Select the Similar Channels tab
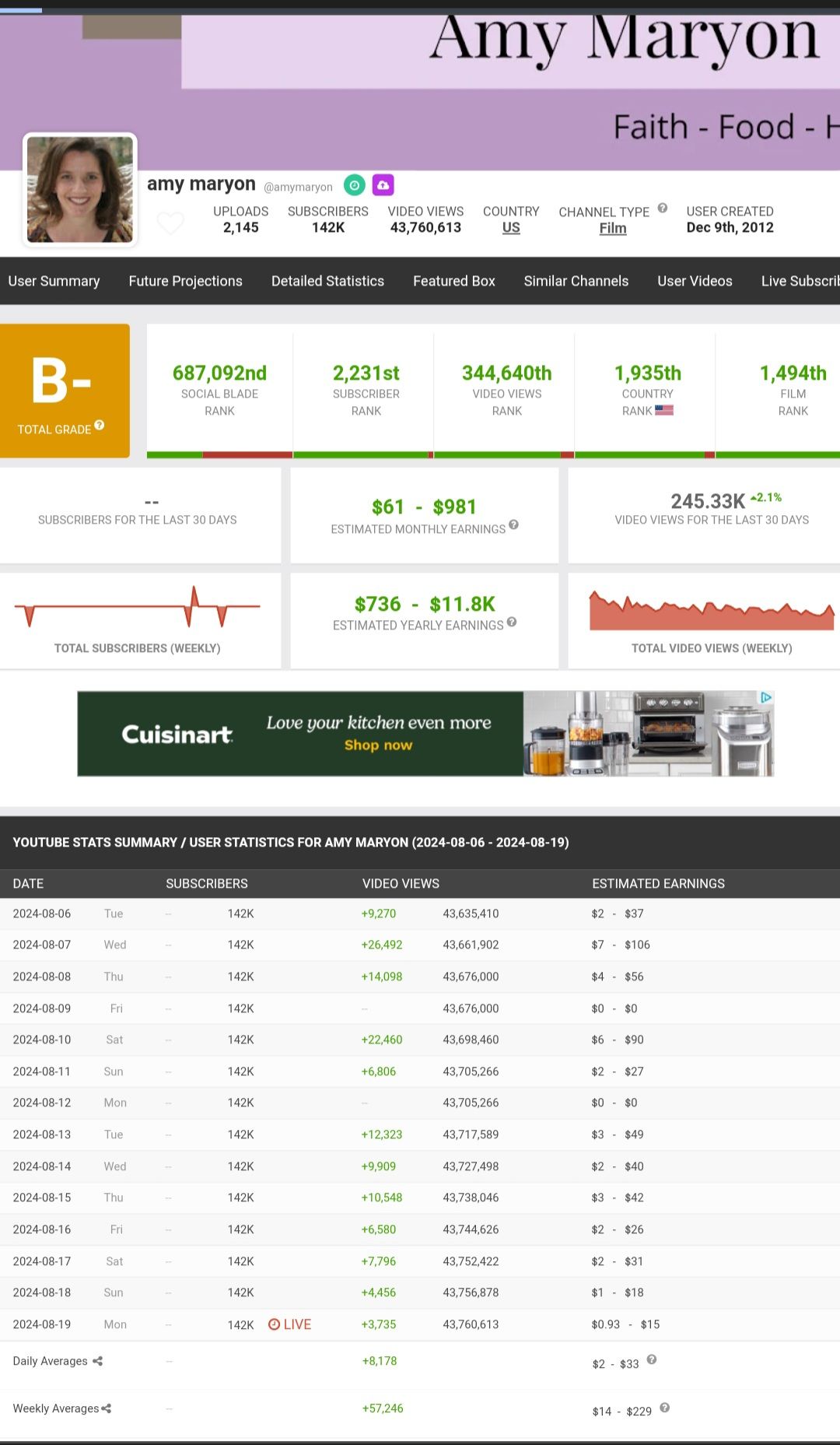Image resolution: width=840 pixels, height=1445 pixels. (576, 281)
